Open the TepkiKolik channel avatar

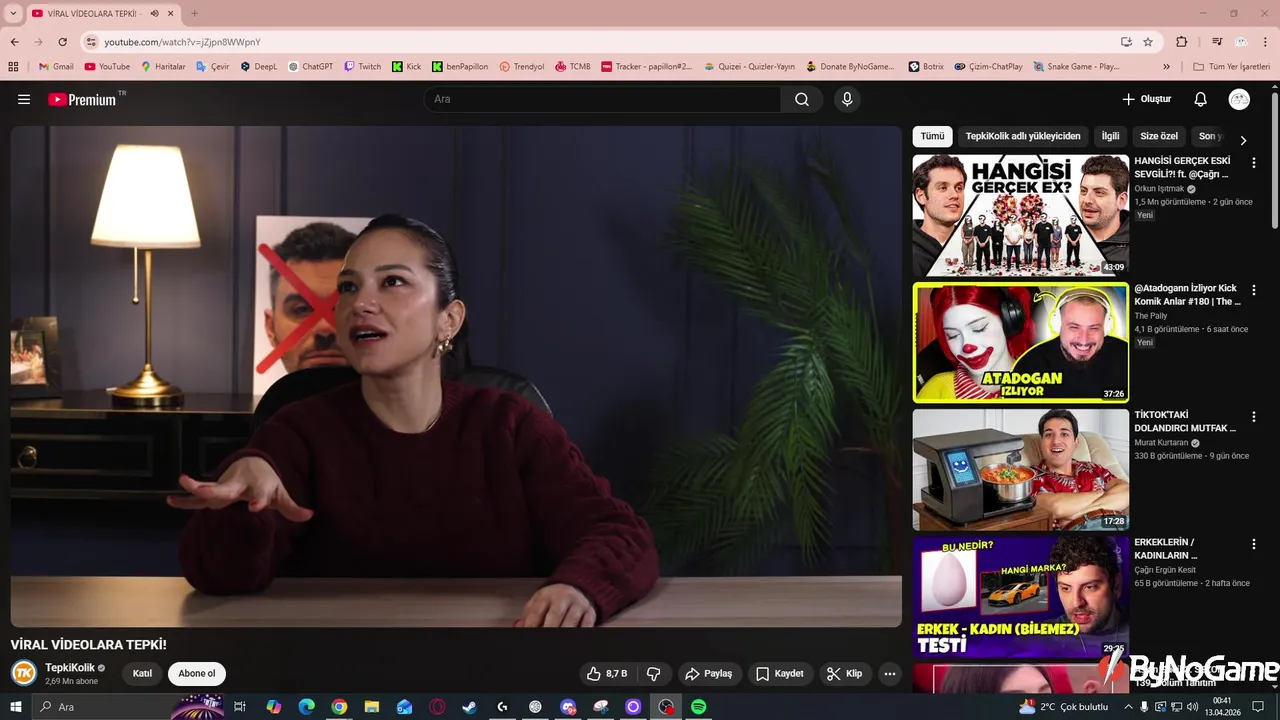(23, 673)
